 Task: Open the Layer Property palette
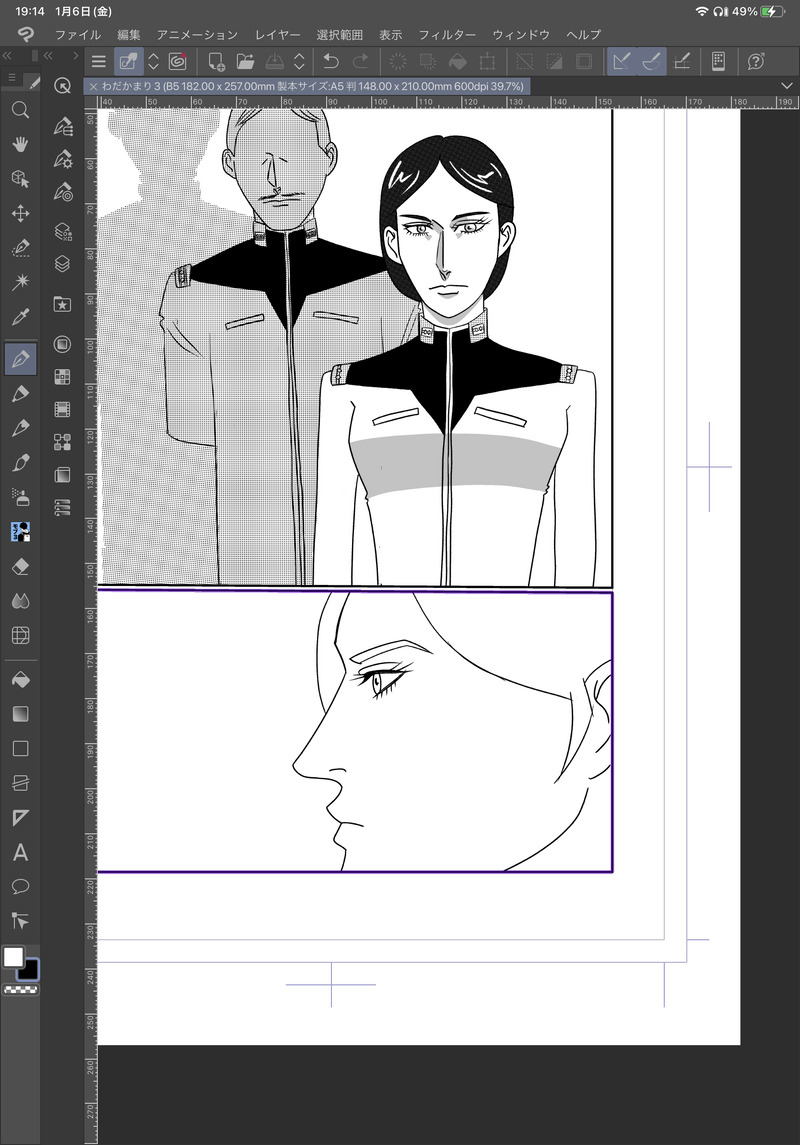pyautogui.click(x=63, y=231)
